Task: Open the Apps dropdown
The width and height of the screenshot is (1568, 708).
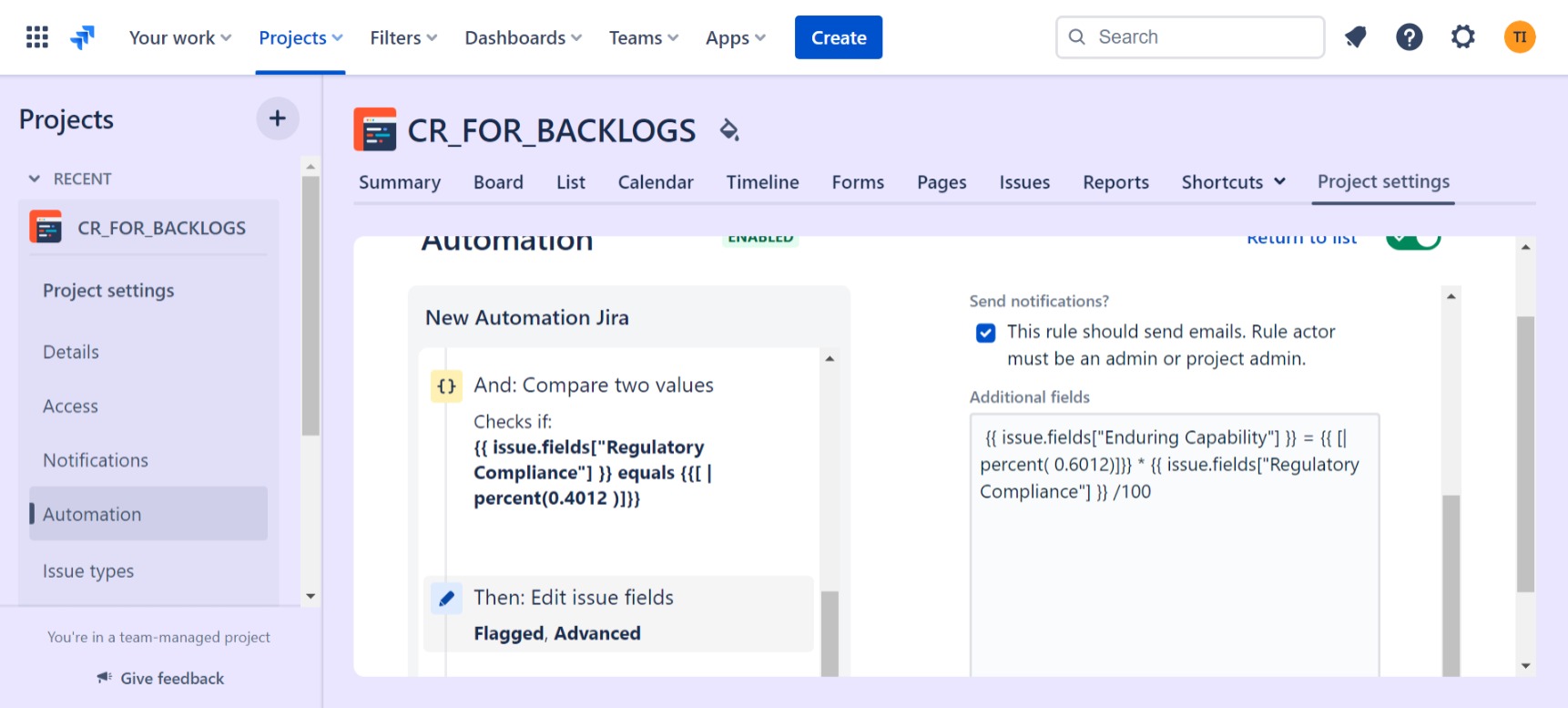Action: 736,37
